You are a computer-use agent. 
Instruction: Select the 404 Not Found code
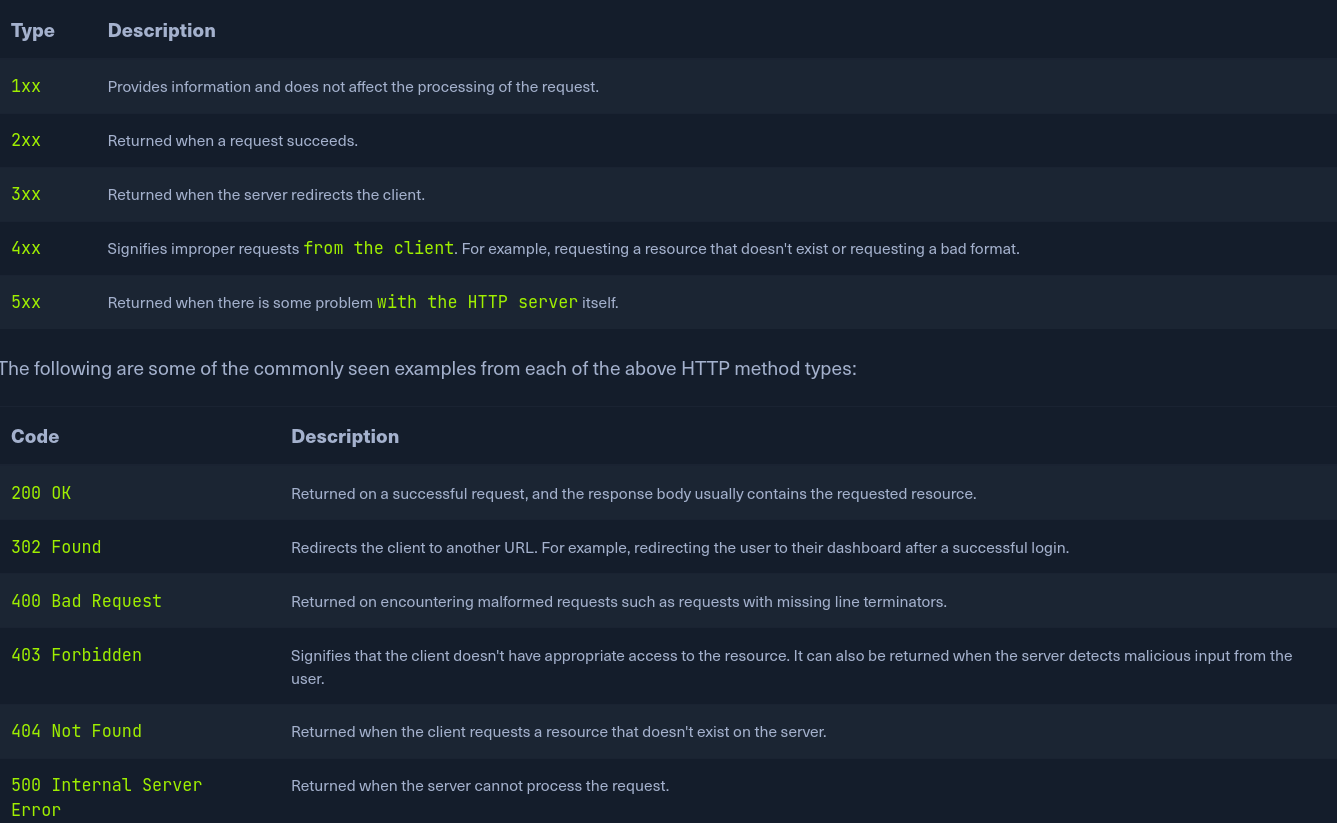point(76,731)
